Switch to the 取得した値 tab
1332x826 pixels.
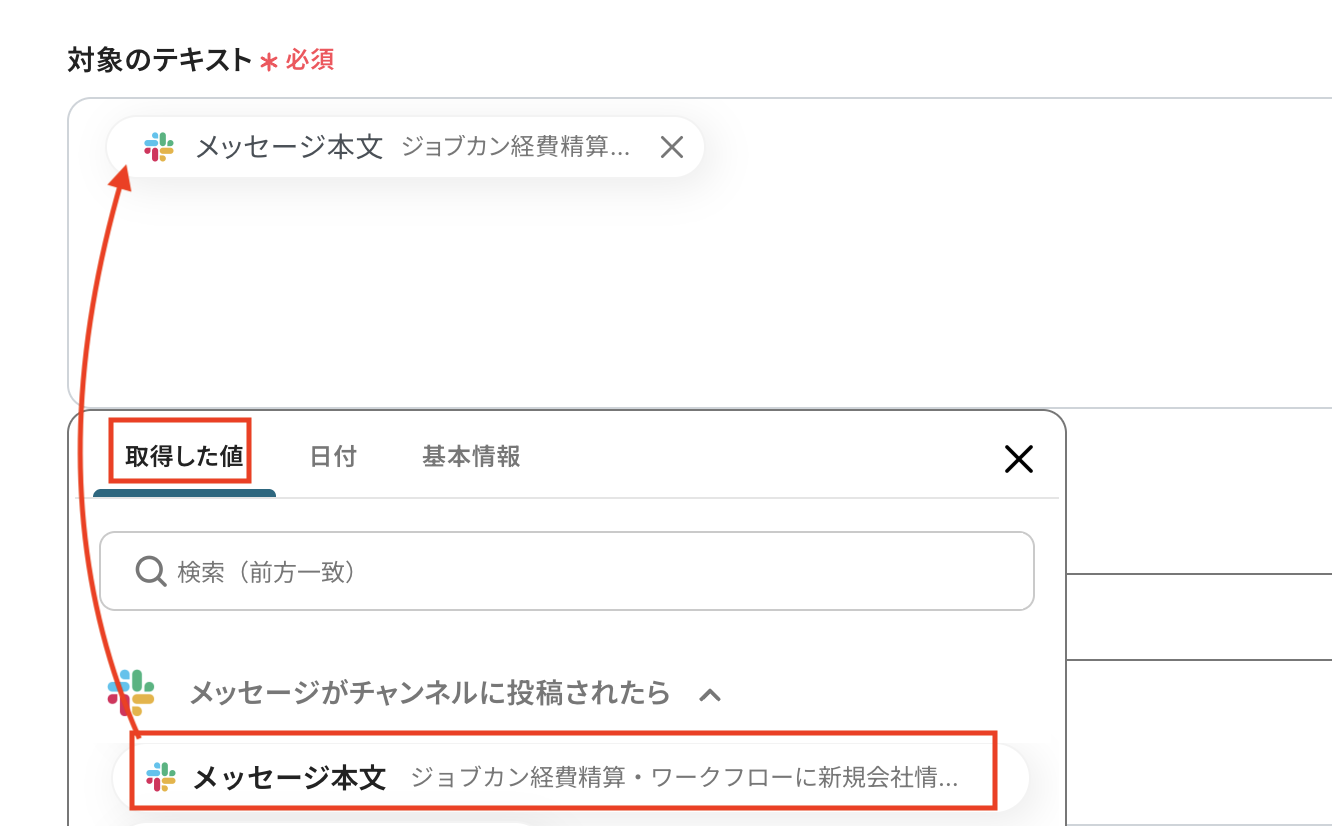(184, 457)
